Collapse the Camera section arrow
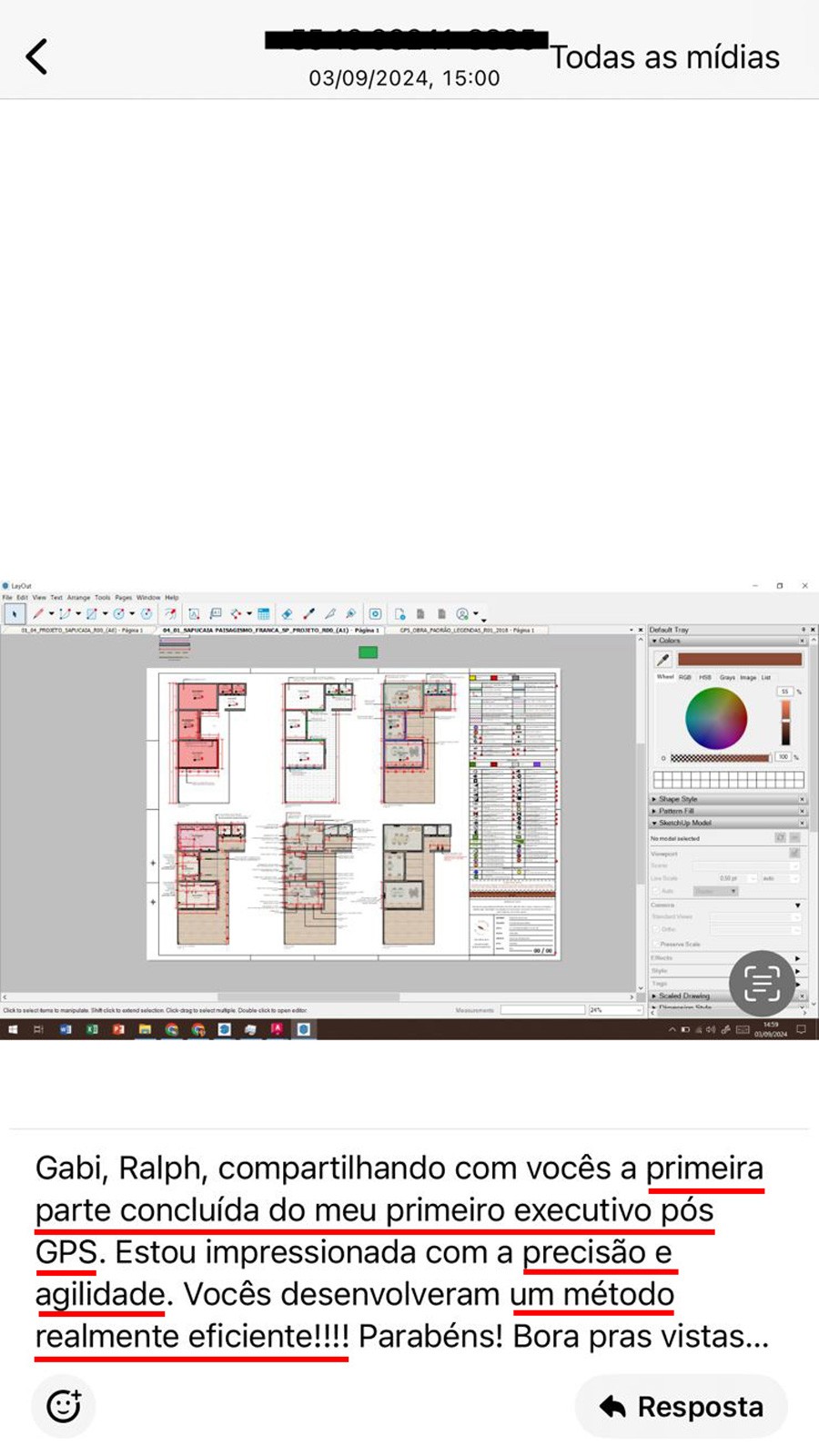This screenshot has width=819, height=1456. [x=798, y=905]
